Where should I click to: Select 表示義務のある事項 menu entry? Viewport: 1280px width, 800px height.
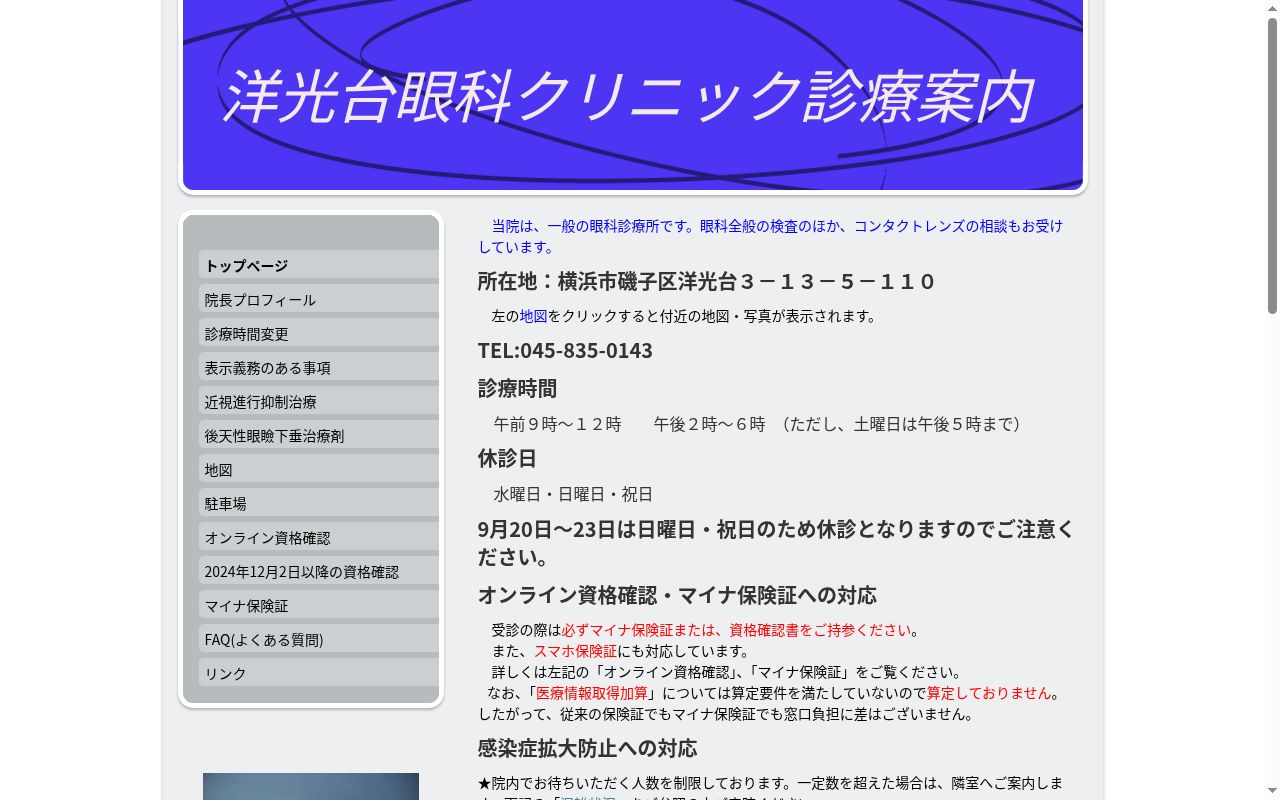tap(318, 367)
